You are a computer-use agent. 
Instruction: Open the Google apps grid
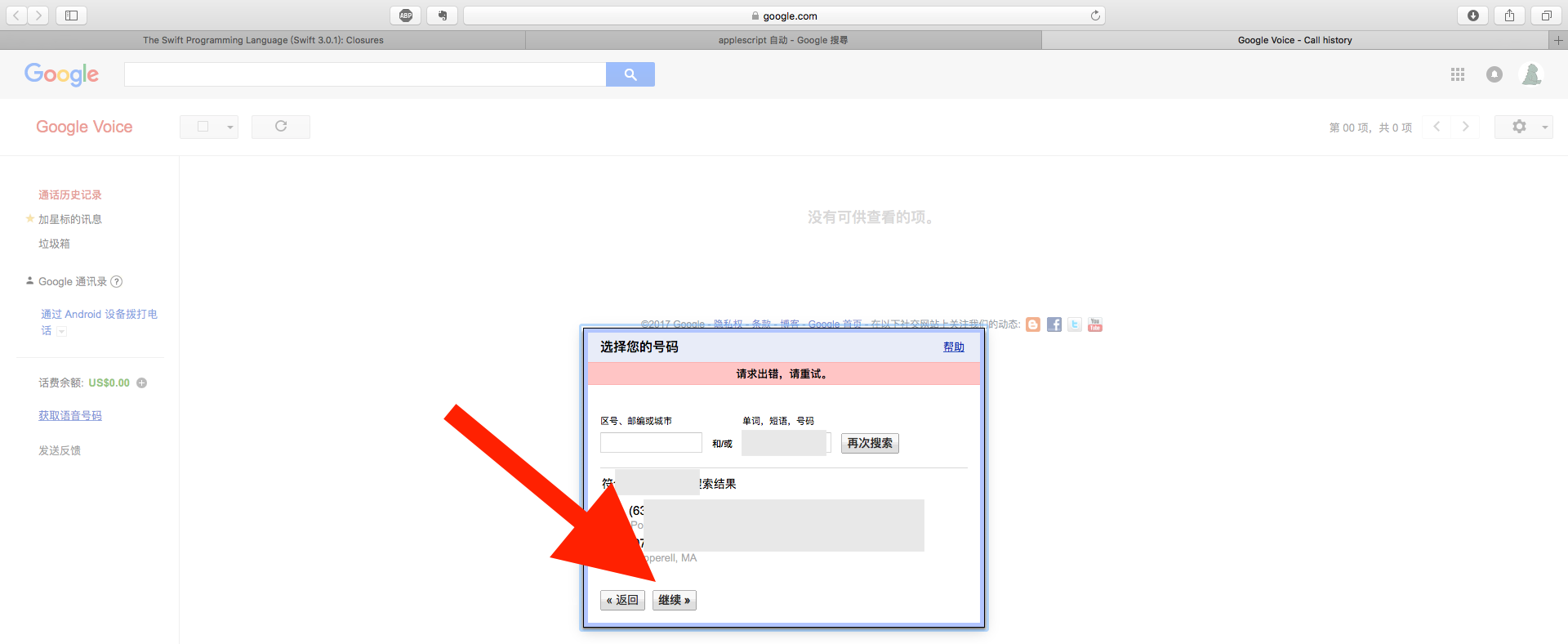pos(1458,74)
